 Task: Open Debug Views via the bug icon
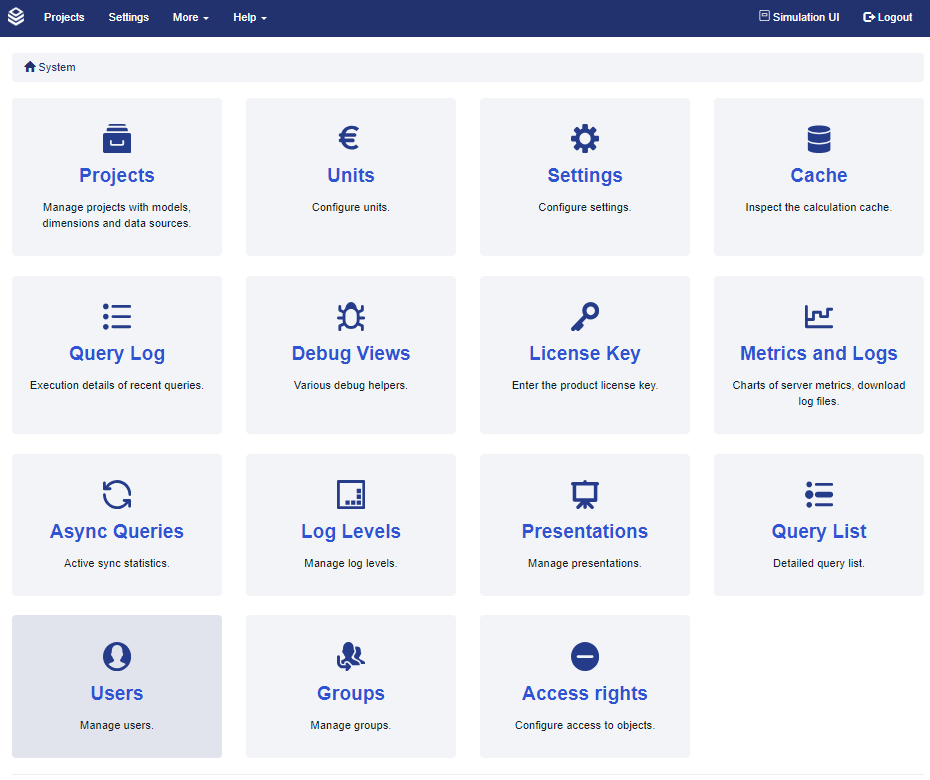tap(351, 316)
